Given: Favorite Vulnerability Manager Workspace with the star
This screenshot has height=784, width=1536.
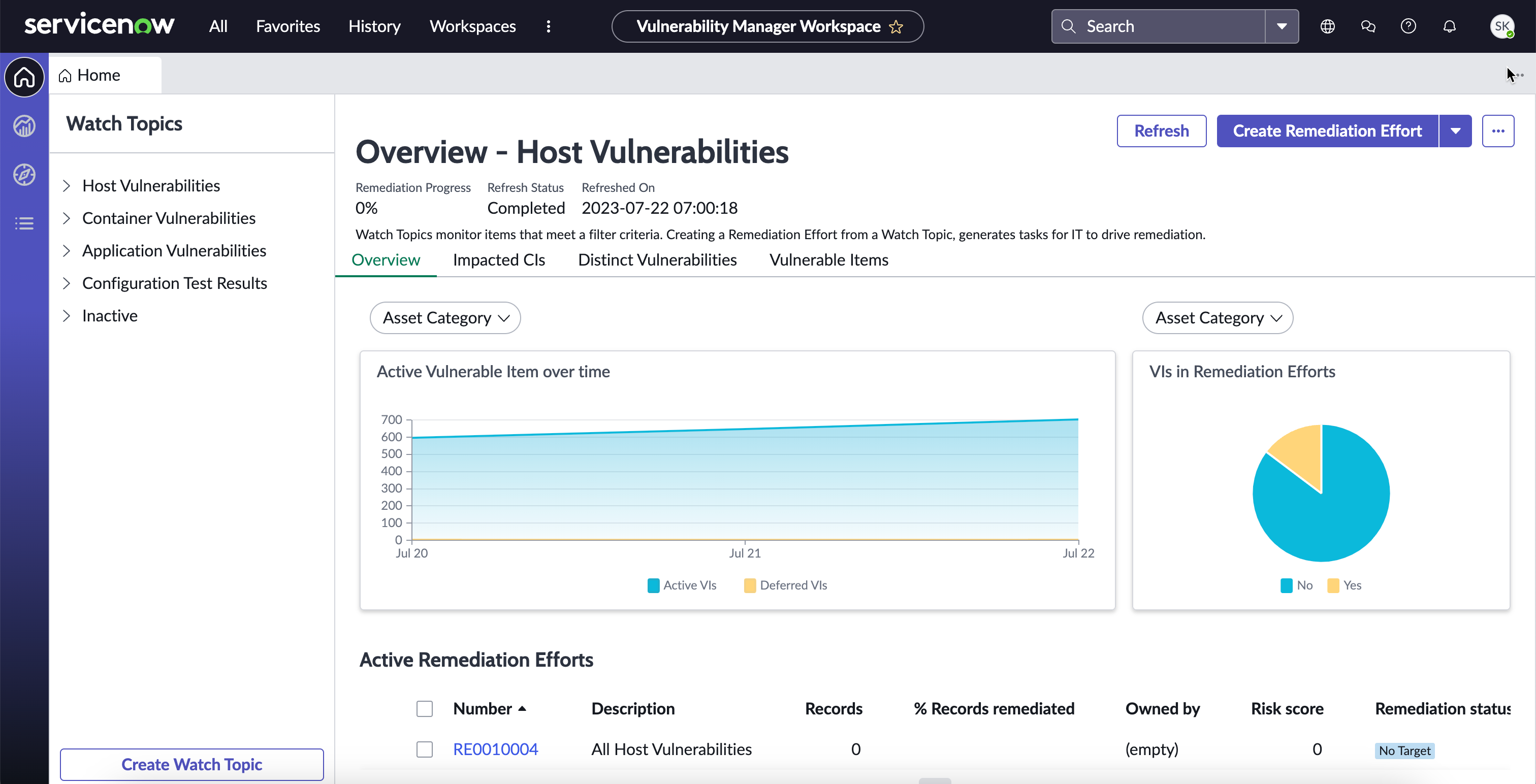Looking at the screenshot, I should pos(895,27).
